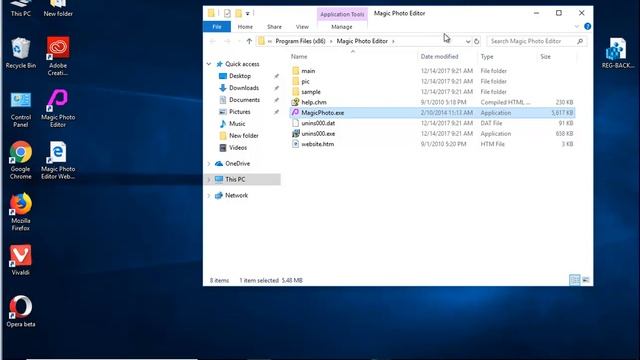Open Documents in Quick access
640x360 pixels.
[x=244, y=100]
